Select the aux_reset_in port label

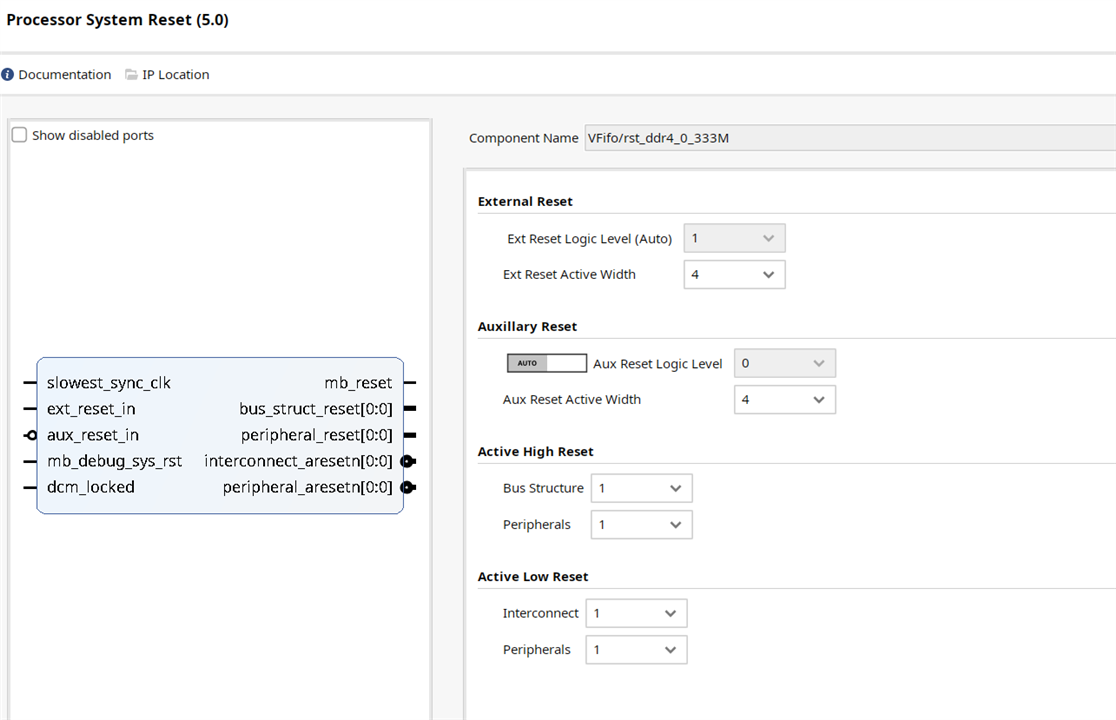point(93,435)
